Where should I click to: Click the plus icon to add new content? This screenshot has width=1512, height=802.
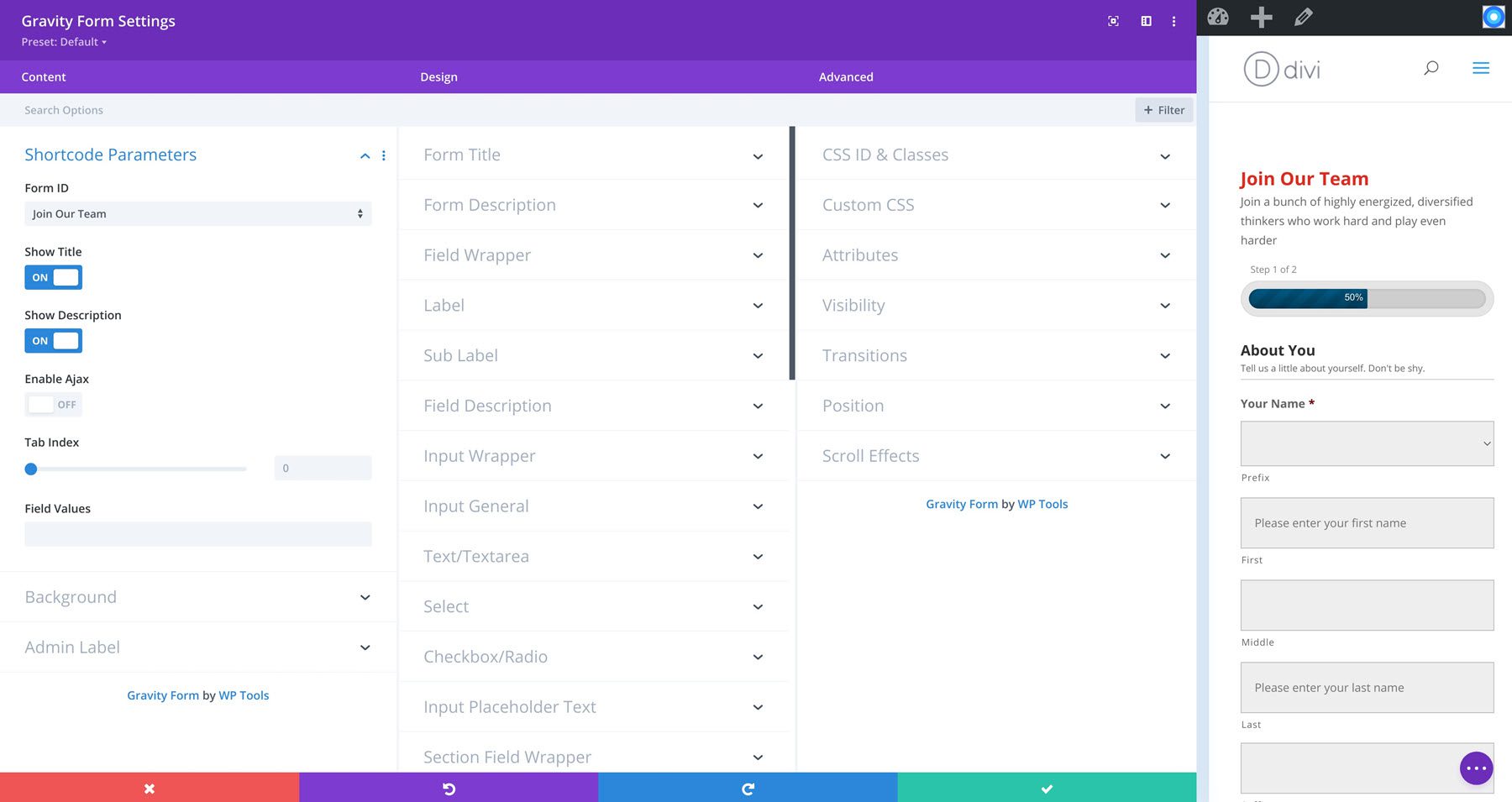click(1260, 16)
